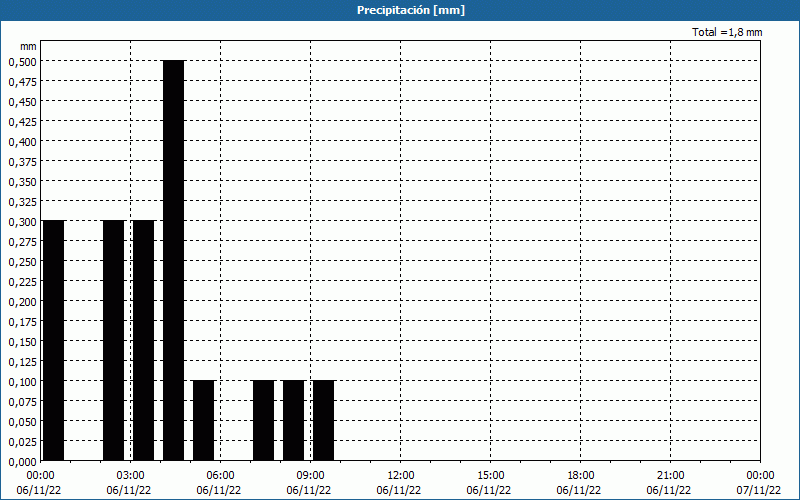Image resolution: width=800 pixels, height=500 pixels.
Task: Select the 0,025 axis label
Action: coord(22,442)
